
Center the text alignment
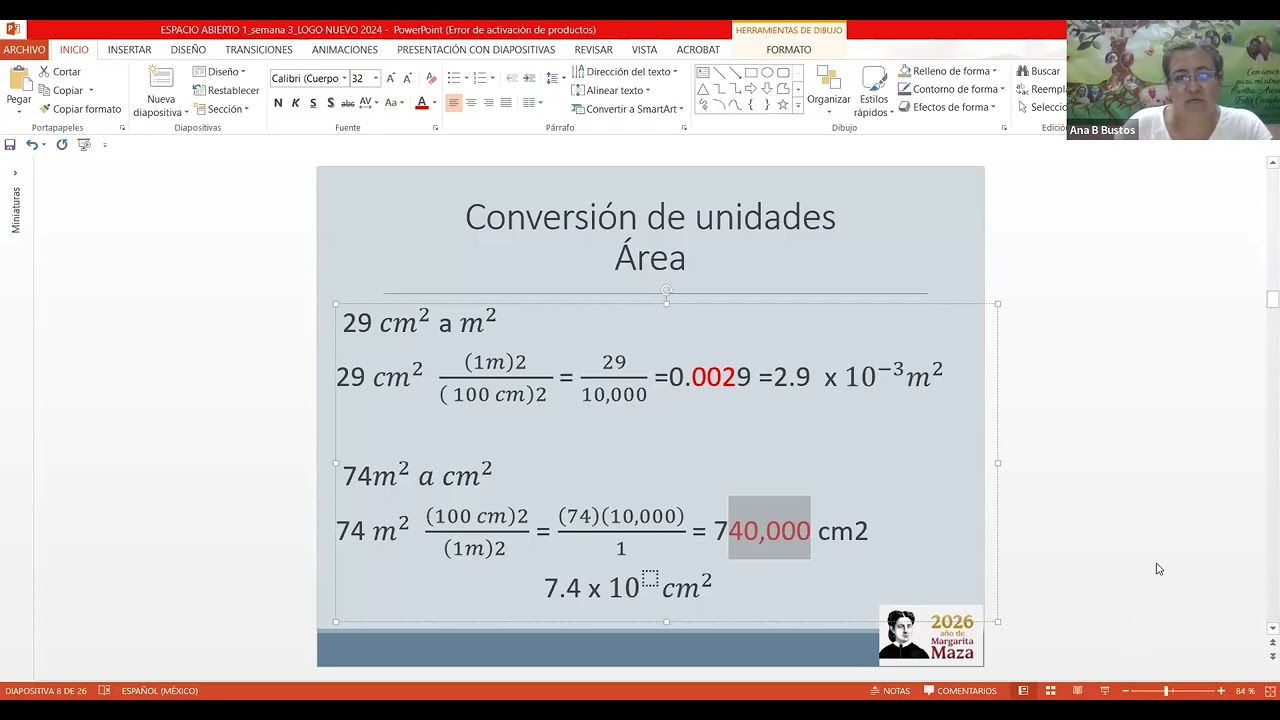pos(471,103)
